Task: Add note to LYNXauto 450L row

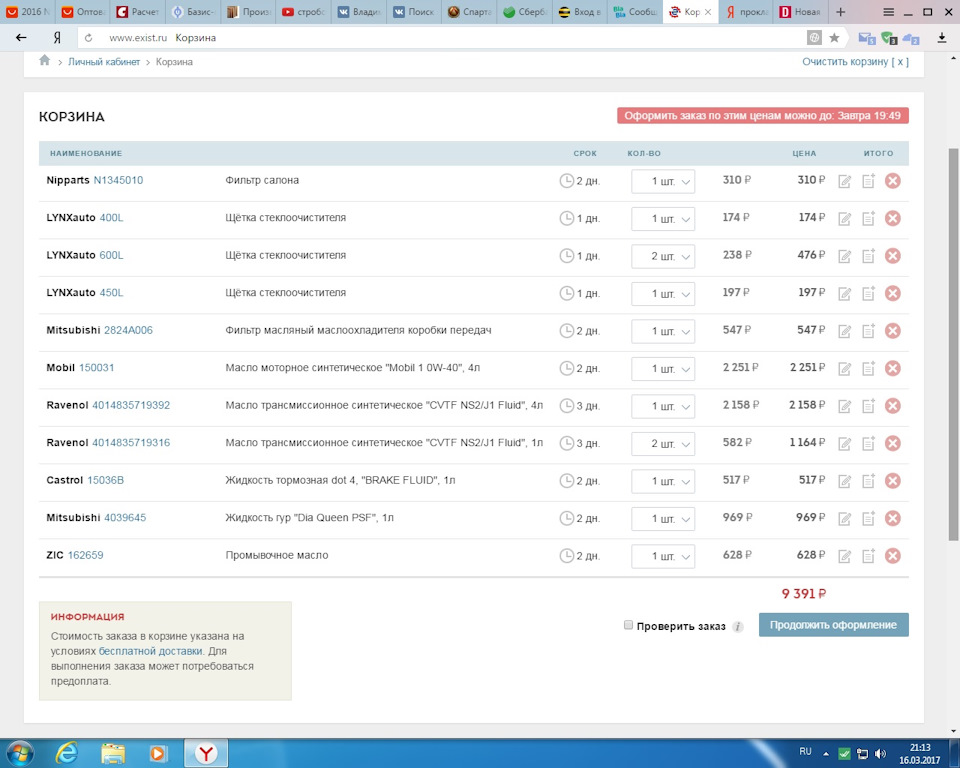Action: [x=868, y=293]
